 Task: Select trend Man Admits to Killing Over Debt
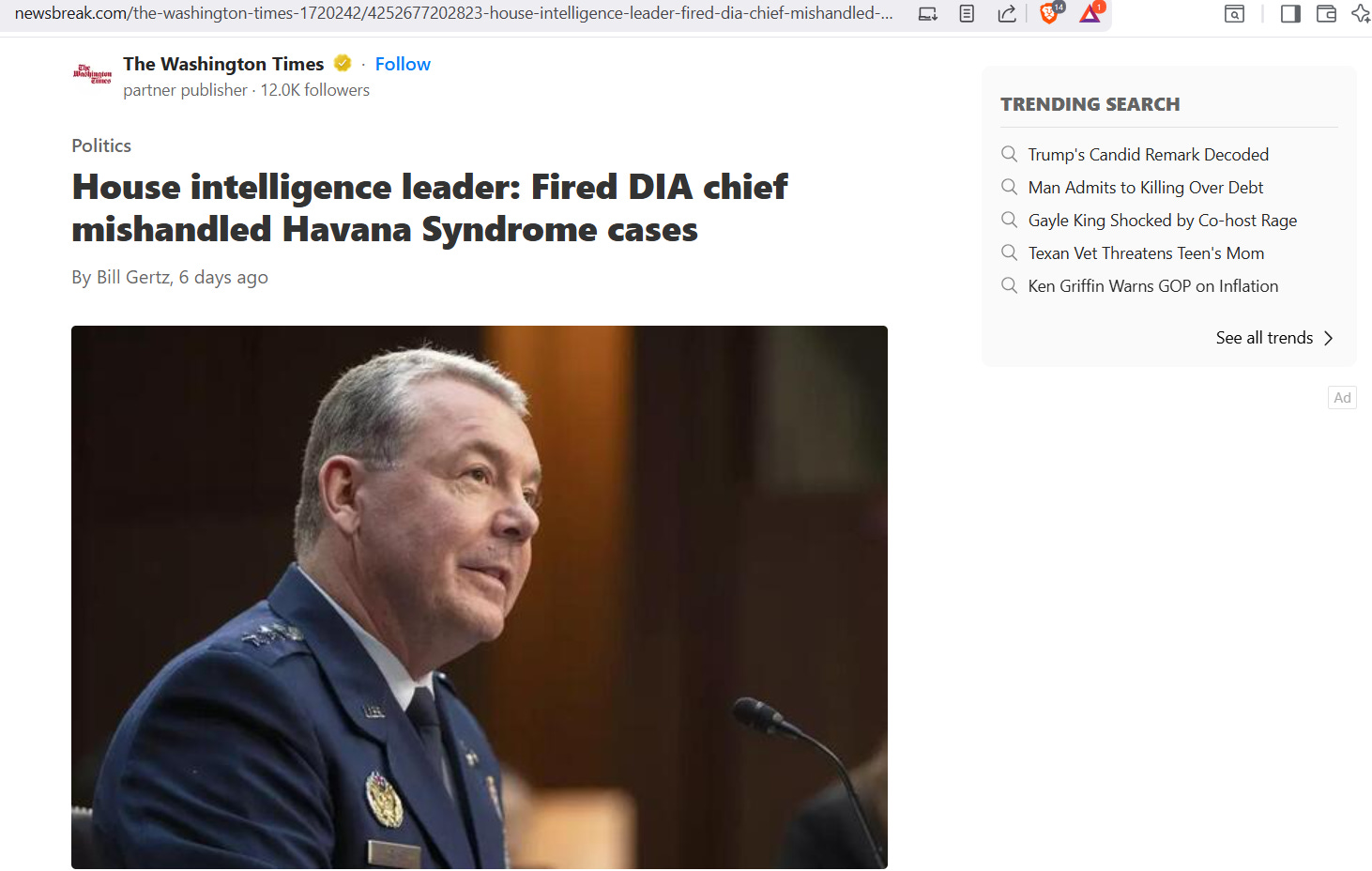pos(1145,188)
